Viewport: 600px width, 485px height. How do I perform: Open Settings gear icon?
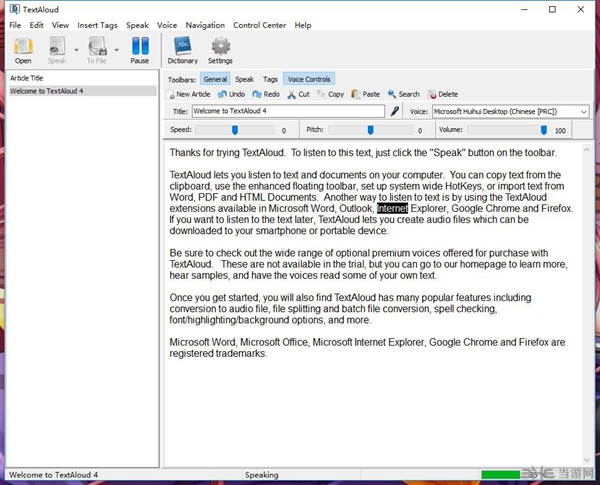point(220,46)
